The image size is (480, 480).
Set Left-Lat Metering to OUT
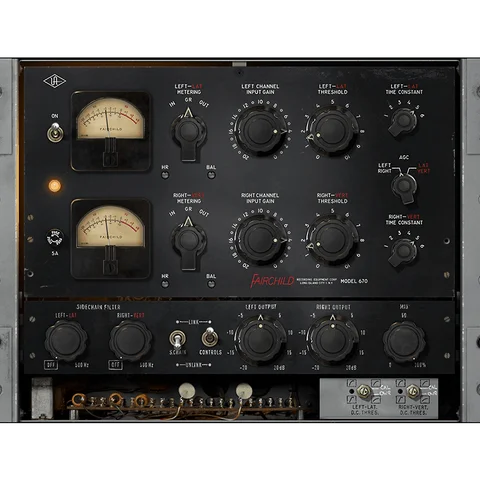(x=204, y=104)
